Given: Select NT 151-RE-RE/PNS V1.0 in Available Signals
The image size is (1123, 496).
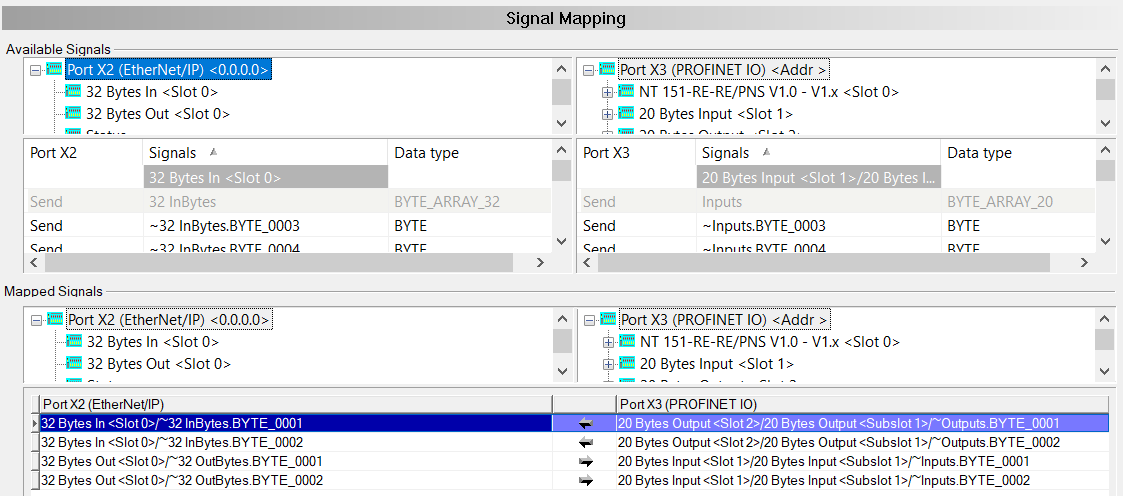Looking at the screenshot, I should pyautogui.click(x=768, y=92).
